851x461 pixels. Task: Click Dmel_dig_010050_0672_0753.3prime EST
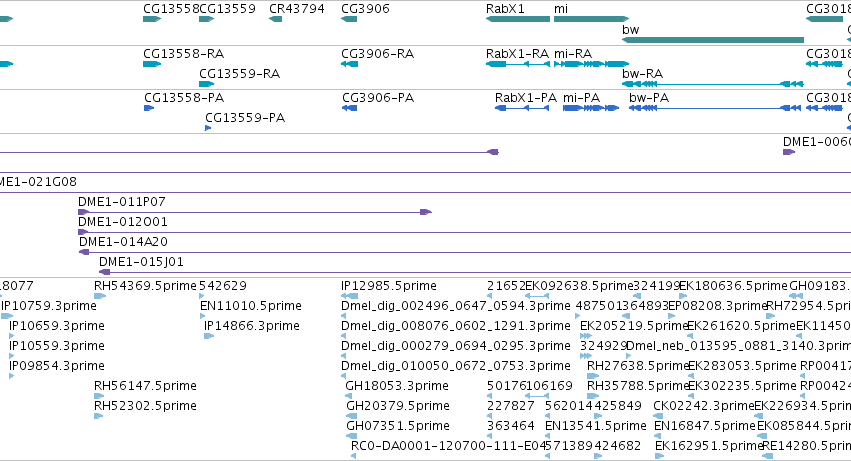click(344, 376)
